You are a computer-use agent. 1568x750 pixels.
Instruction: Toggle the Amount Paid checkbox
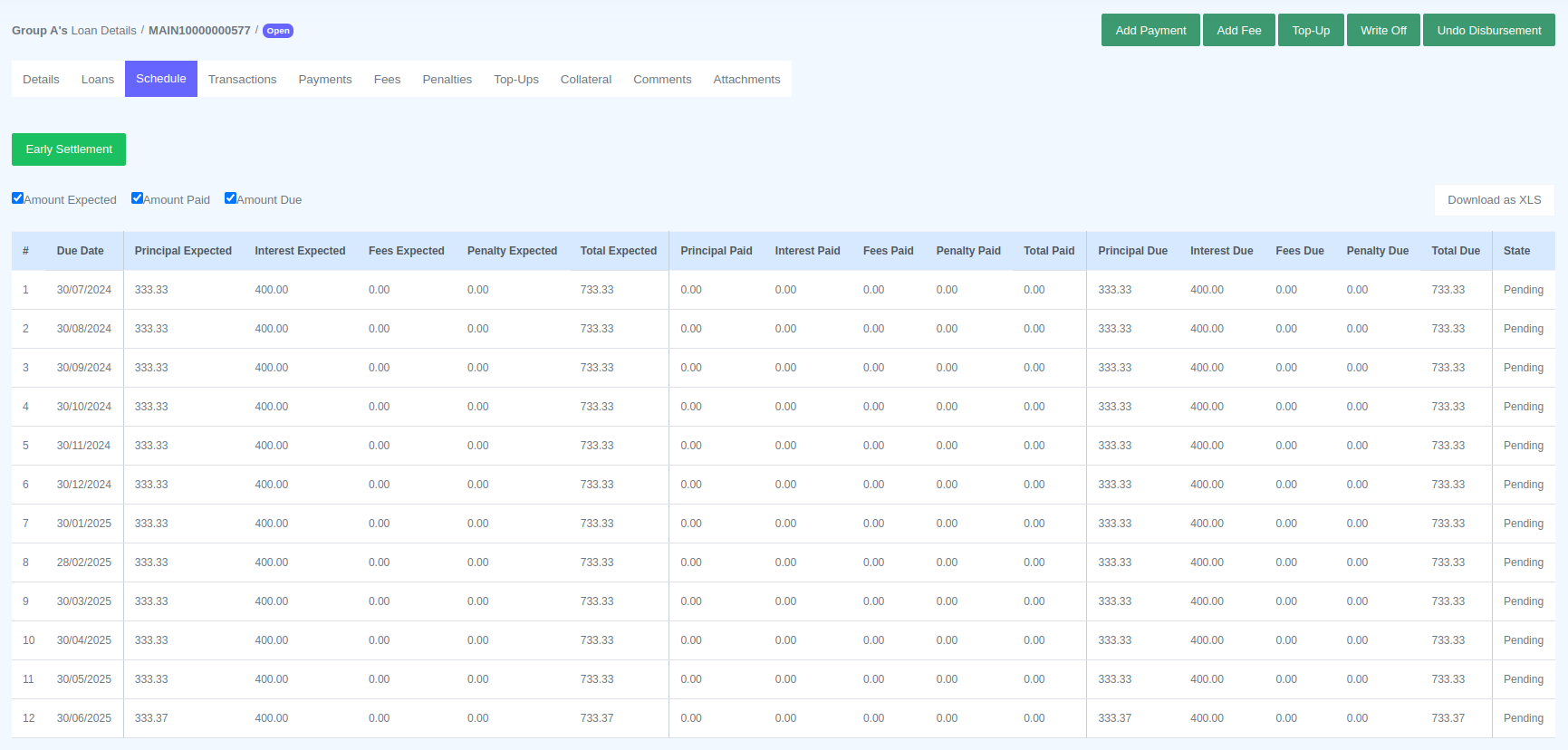click(138, 198)
